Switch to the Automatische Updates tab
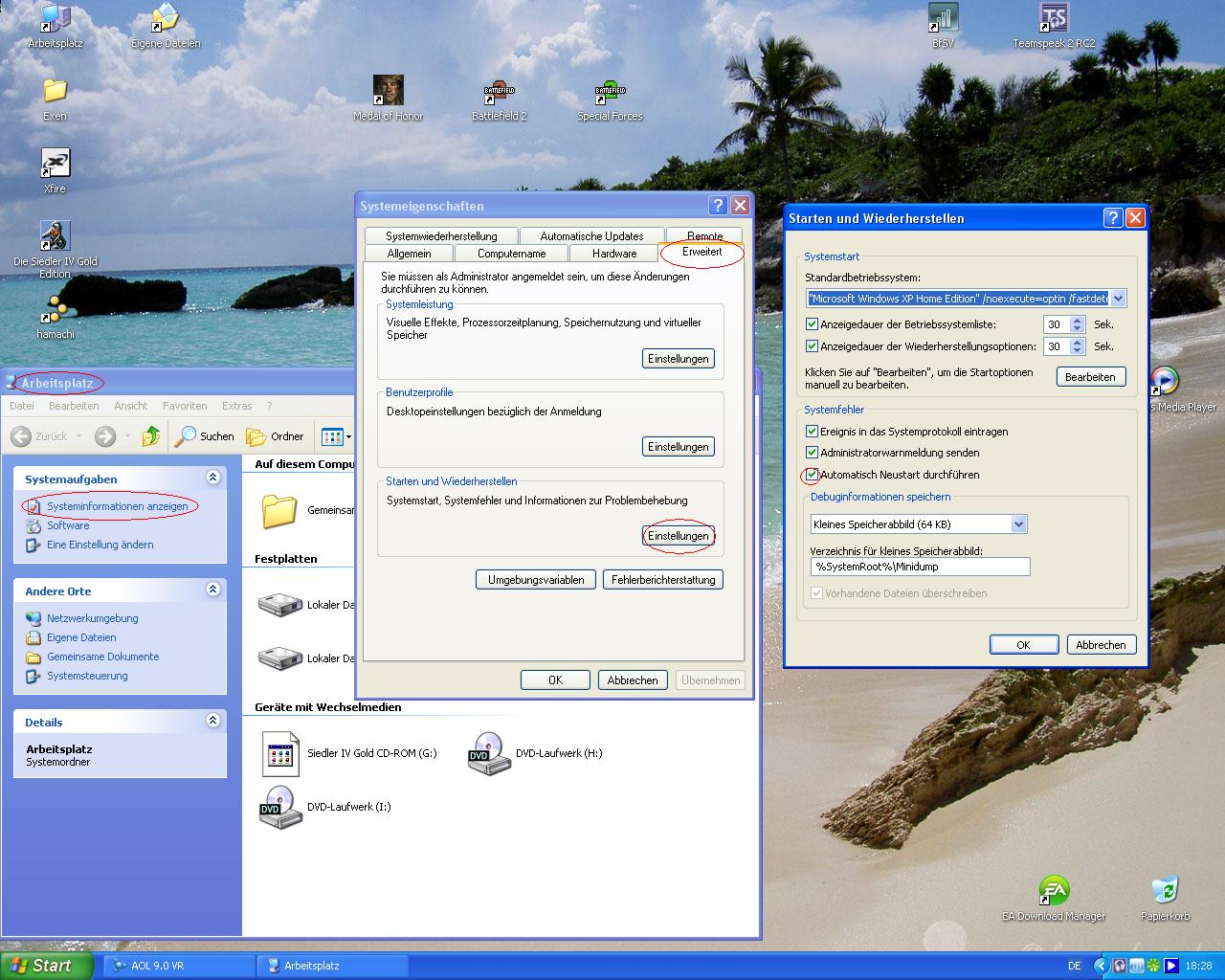The height and width of the screenshot is (980, 1225). click(591, 236)
